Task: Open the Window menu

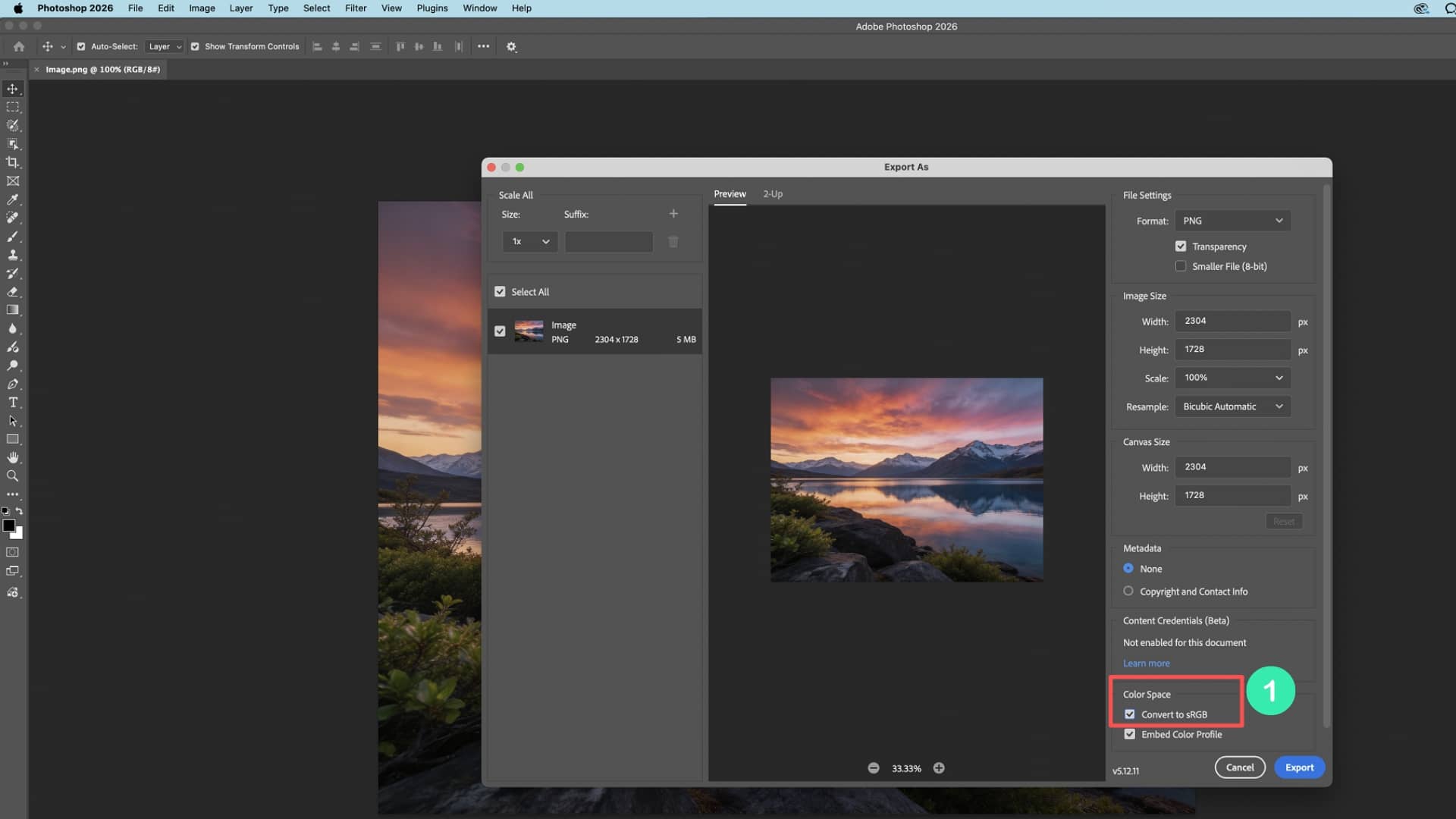Action: 480,8
